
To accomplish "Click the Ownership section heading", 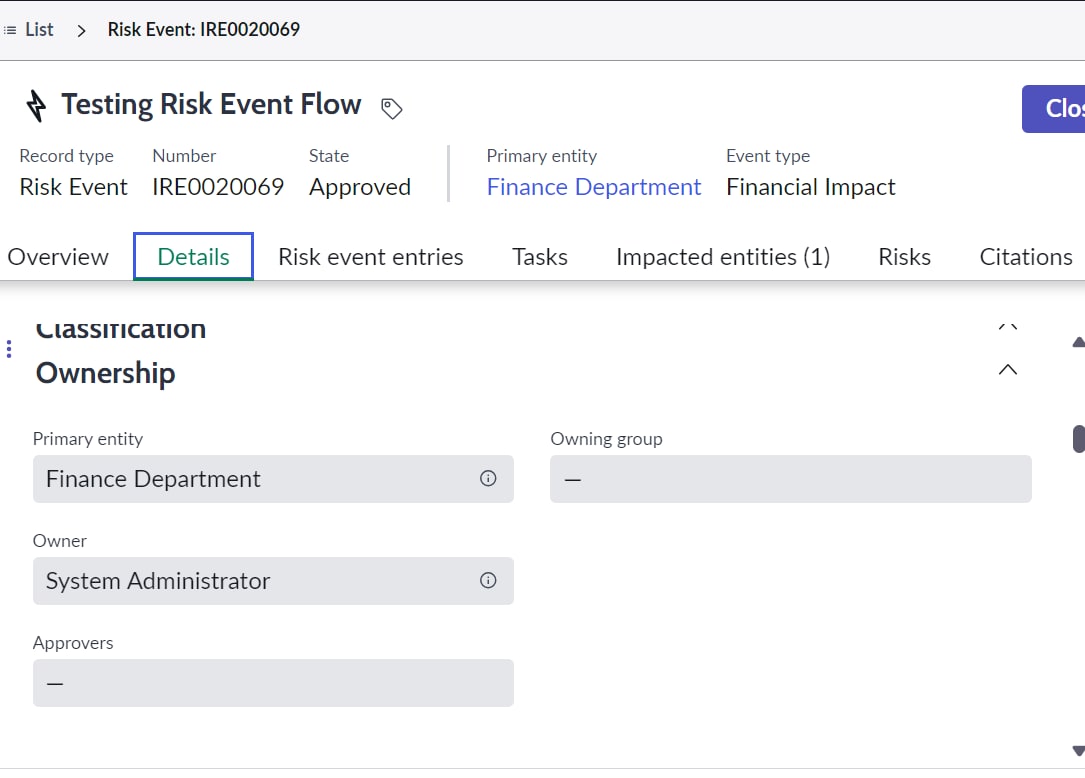I will pyautogui.click(x=105, y=373).
